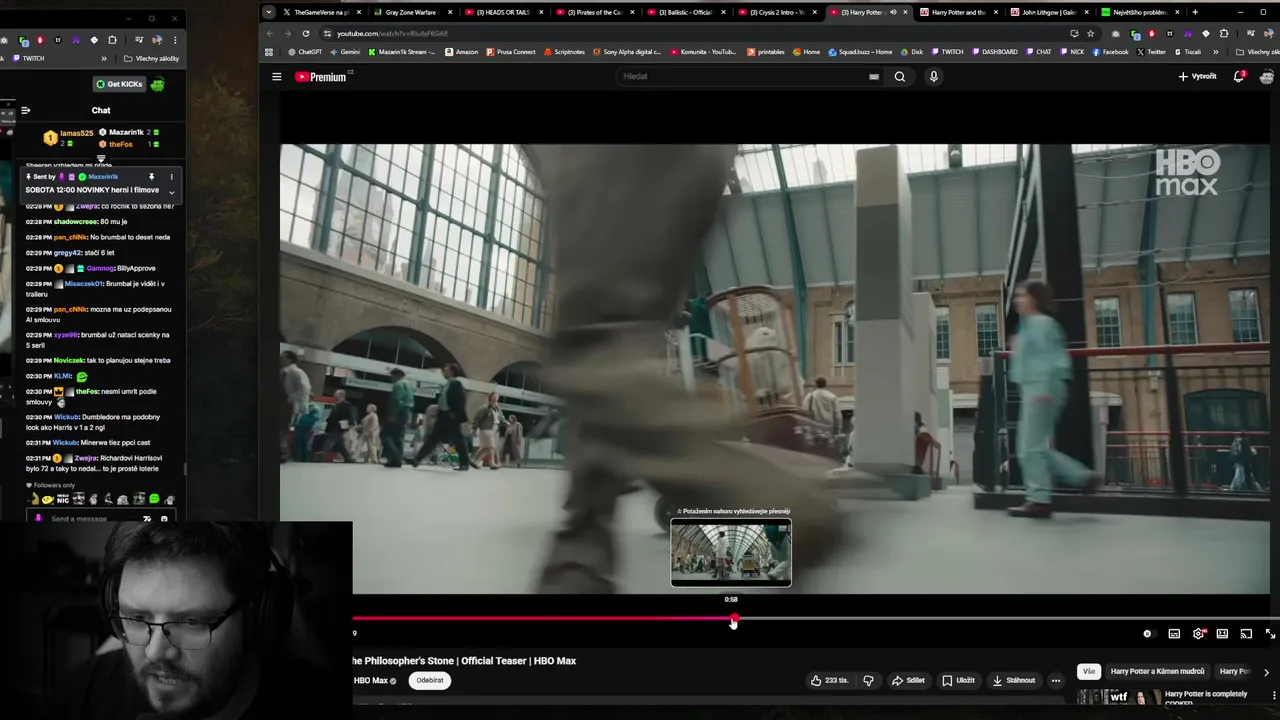Switch to Crysis 2 Intro tab

[x=778, y=12]
